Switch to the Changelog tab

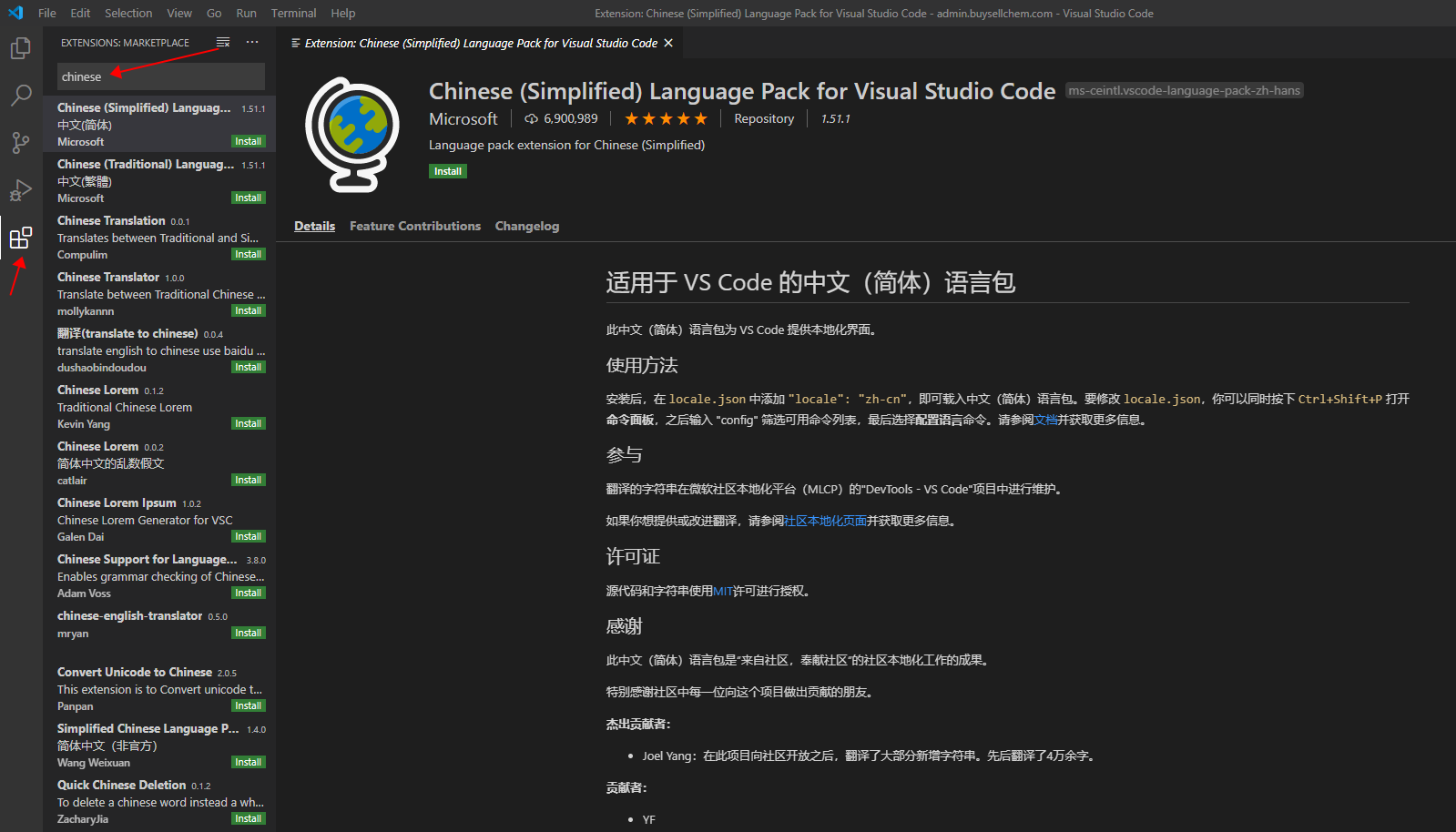[527, 226]
